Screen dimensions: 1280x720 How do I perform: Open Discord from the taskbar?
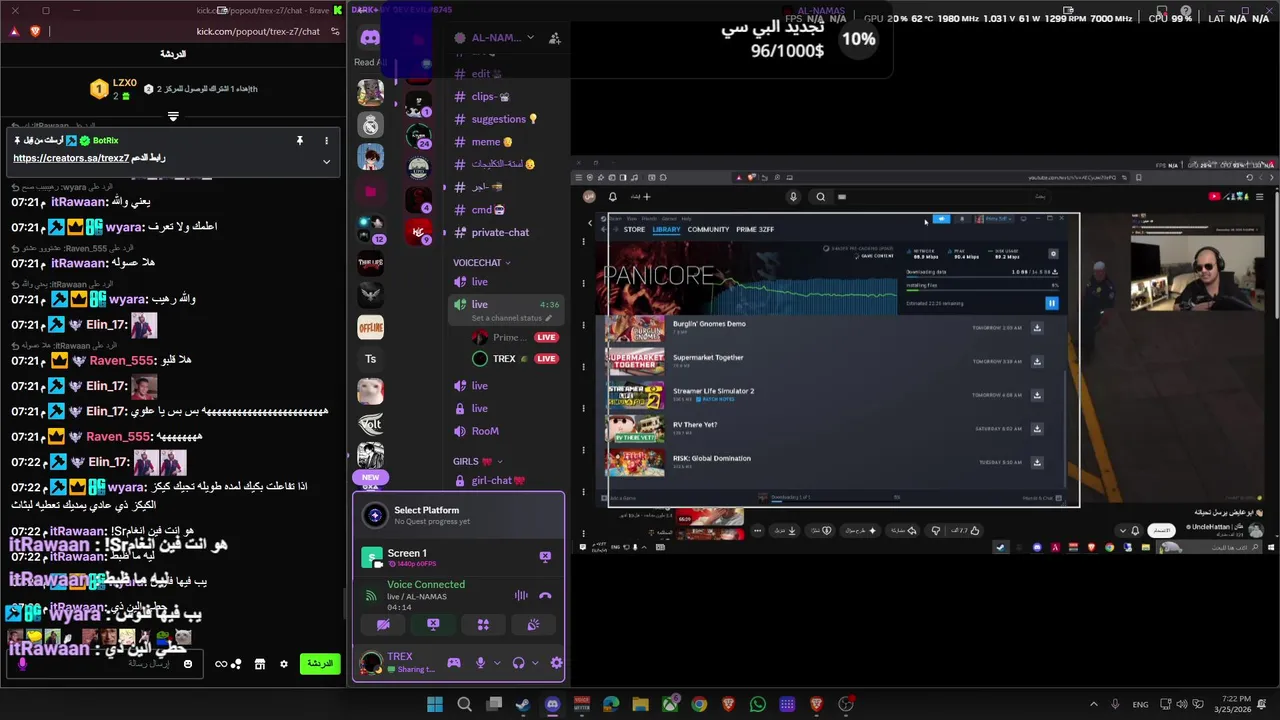click(x=552, y=705)
